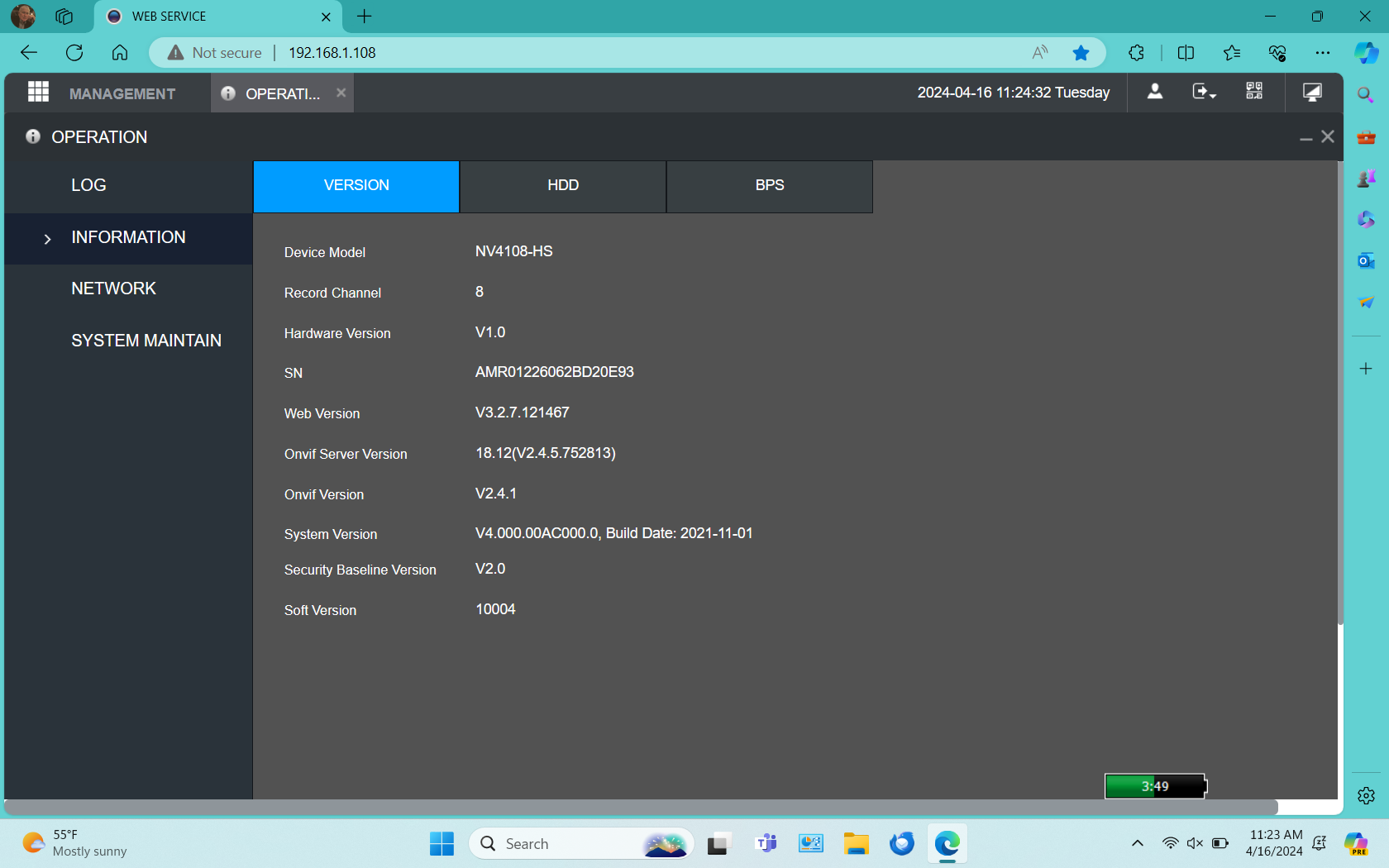Open the NETWORK section
Viewport: 1389px width, 868px height.
(x=113, y=289)
